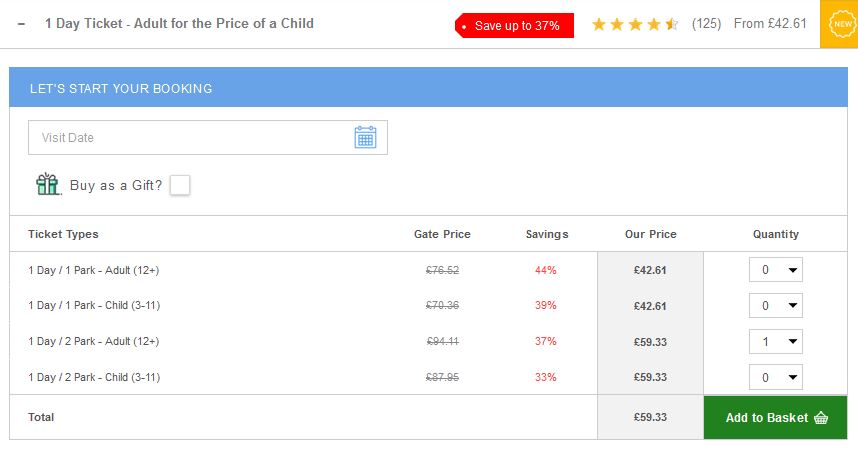Click the yellow NEW badge icon
This screenshot has height=449, width=858.
click(x=842, y=24)
